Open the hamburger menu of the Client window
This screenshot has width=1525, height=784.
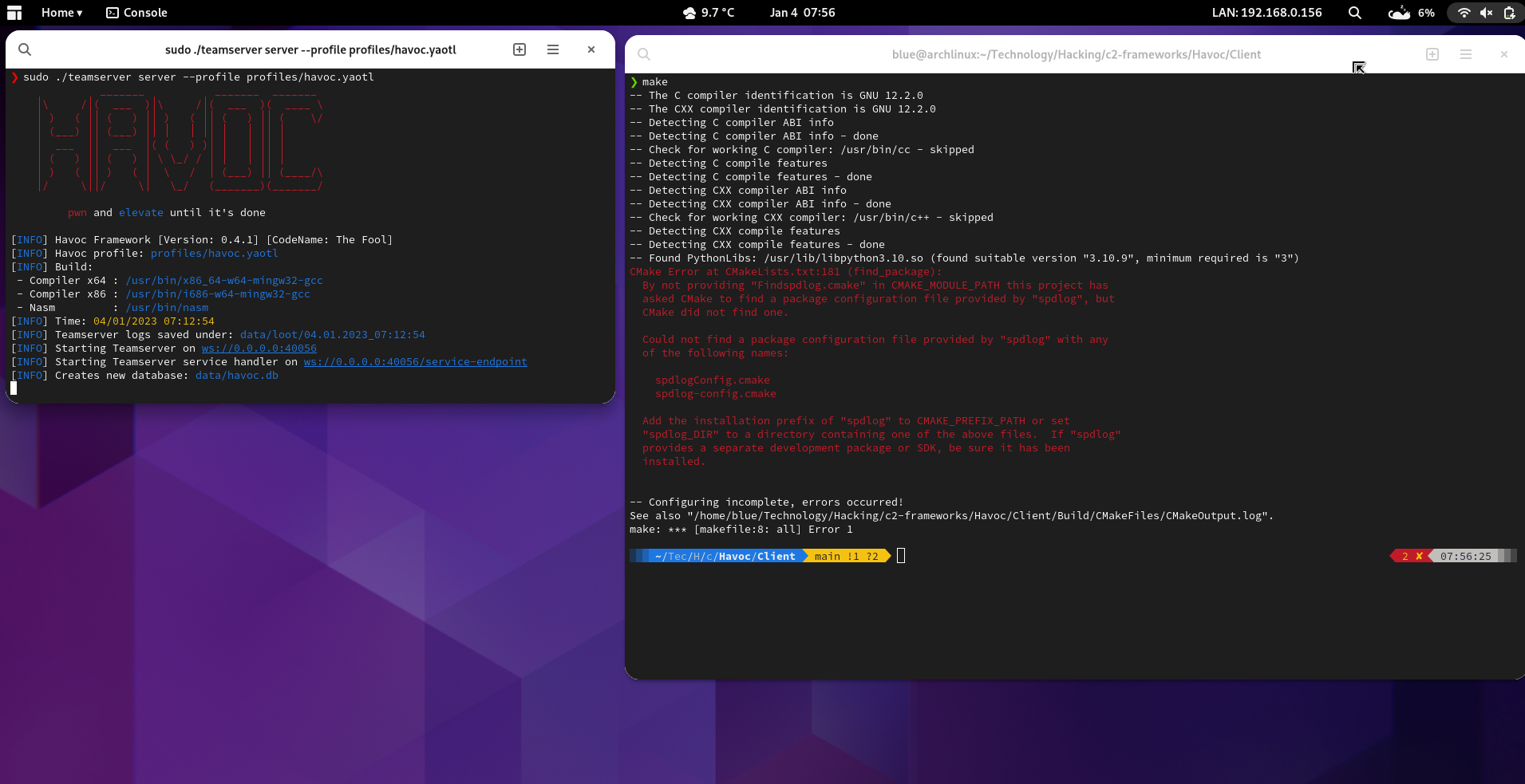(1466, 53)
